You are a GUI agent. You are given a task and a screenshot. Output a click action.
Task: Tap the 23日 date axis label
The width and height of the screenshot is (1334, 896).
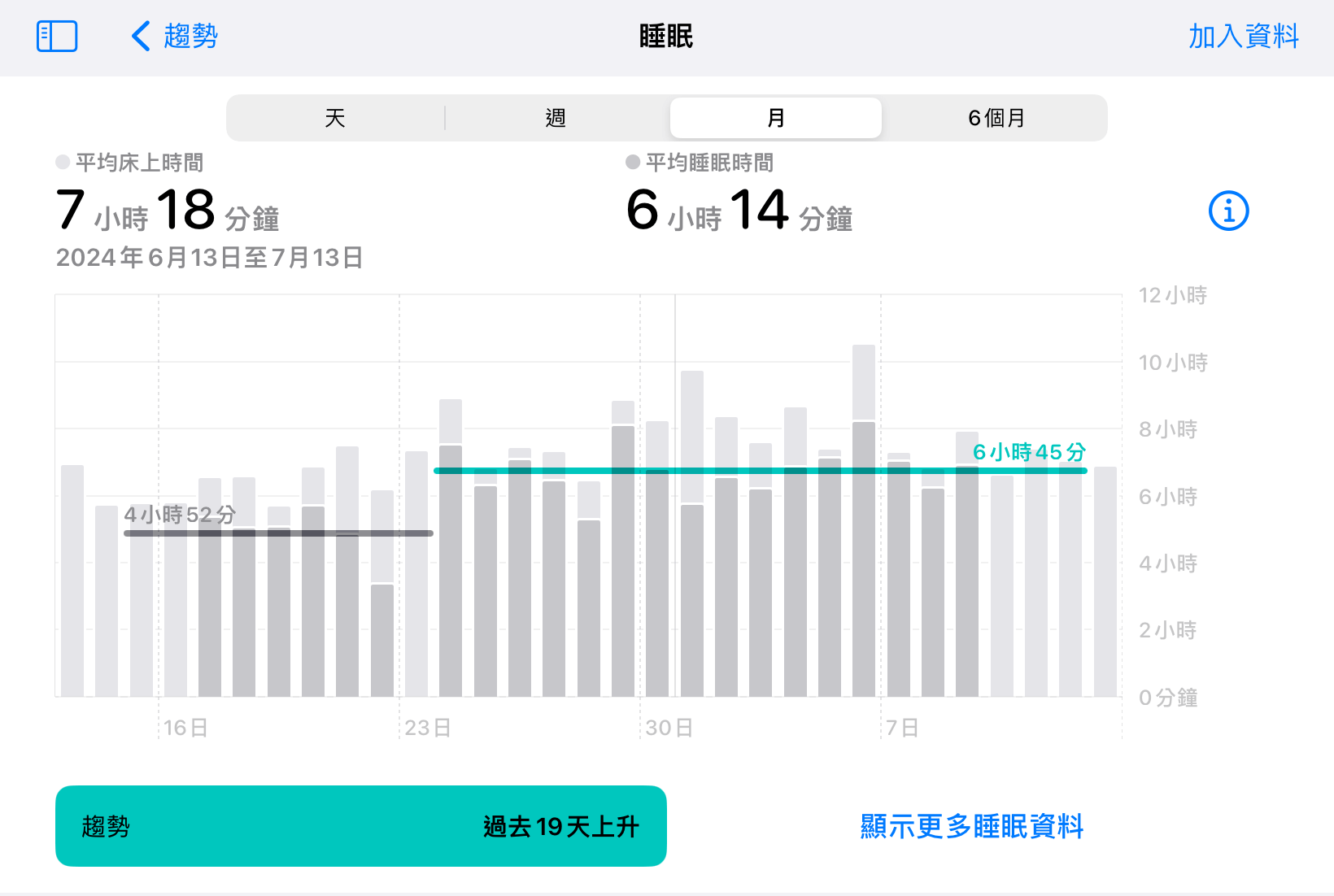(427, 728)
